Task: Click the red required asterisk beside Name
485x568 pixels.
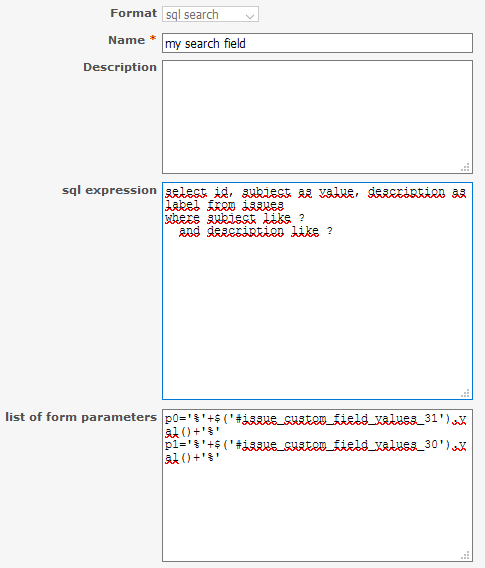Action: [x=153, y=38]
